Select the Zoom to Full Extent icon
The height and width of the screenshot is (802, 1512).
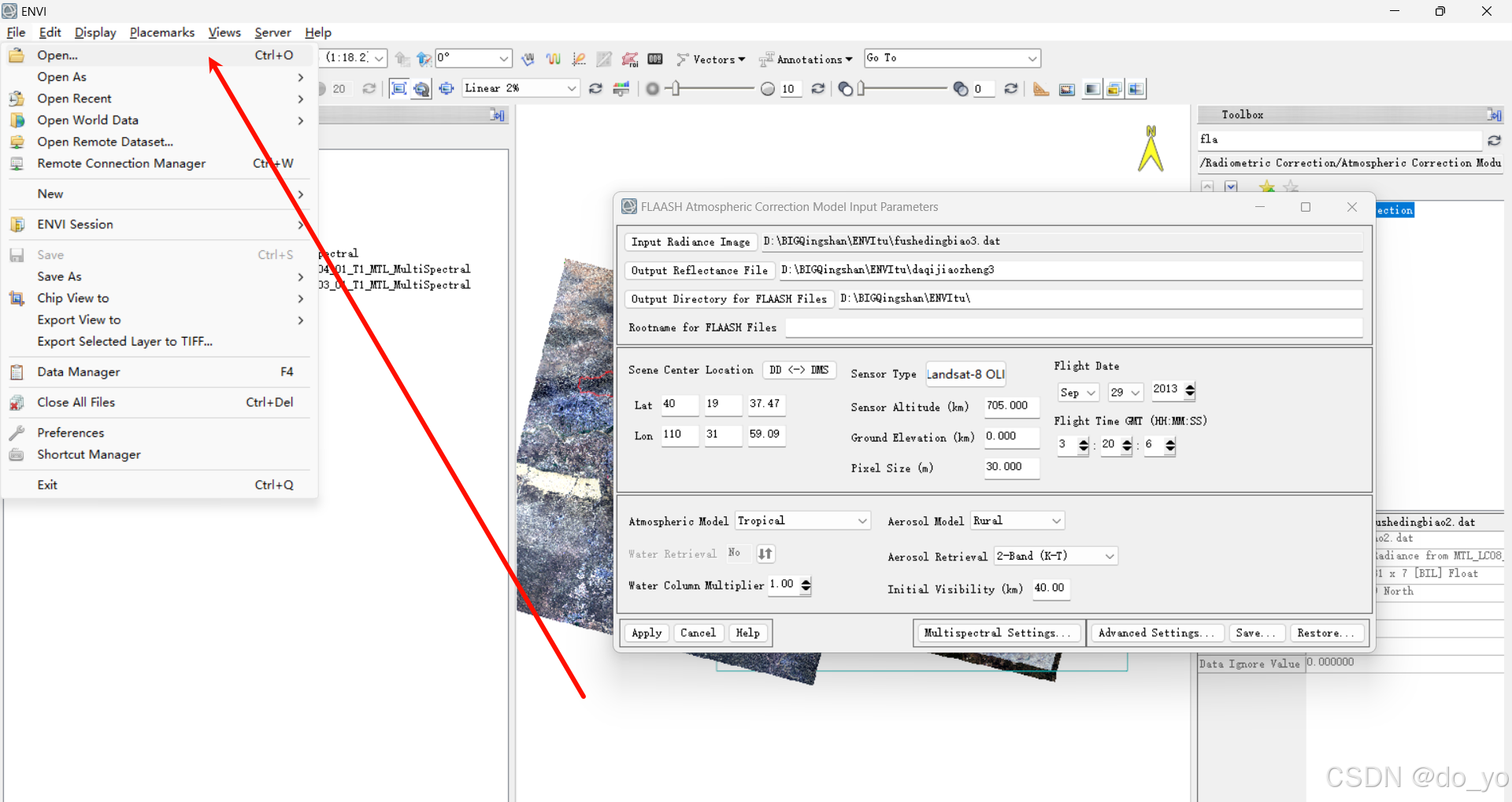[x=399, y=88]
